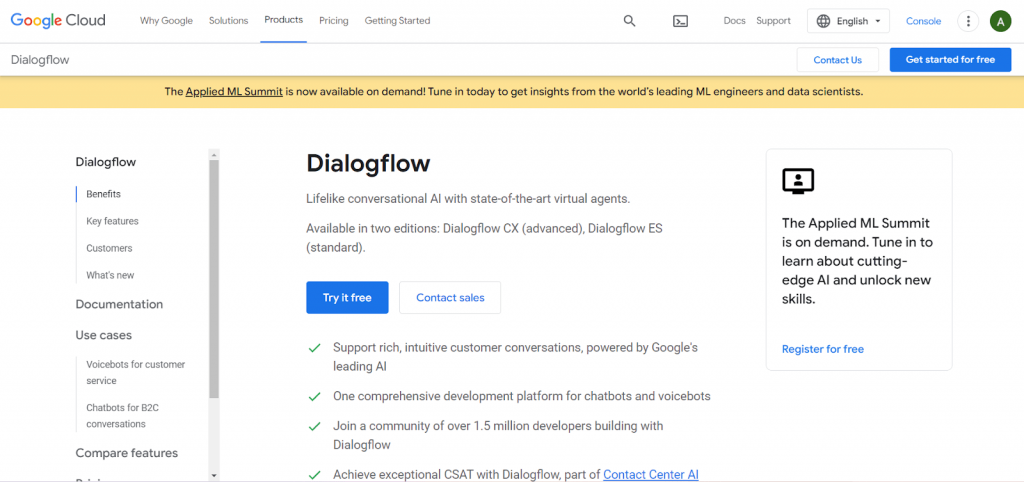
Task: Jump to What's new in the sidebar
Action: coord(110,276)
